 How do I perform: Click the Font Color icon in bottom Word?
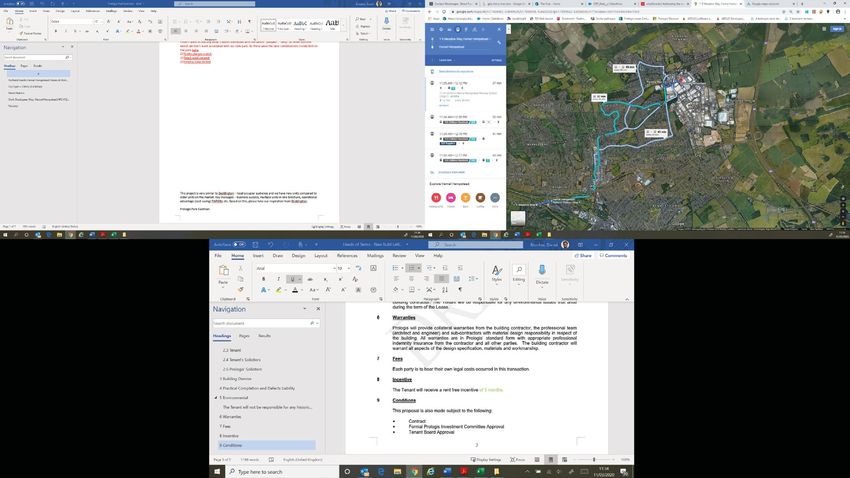[295, 290]
